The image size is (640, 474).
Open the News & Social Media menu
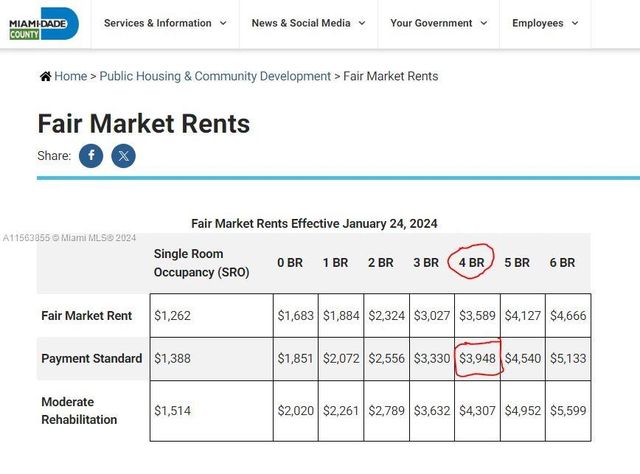click(x=301, y=23)
